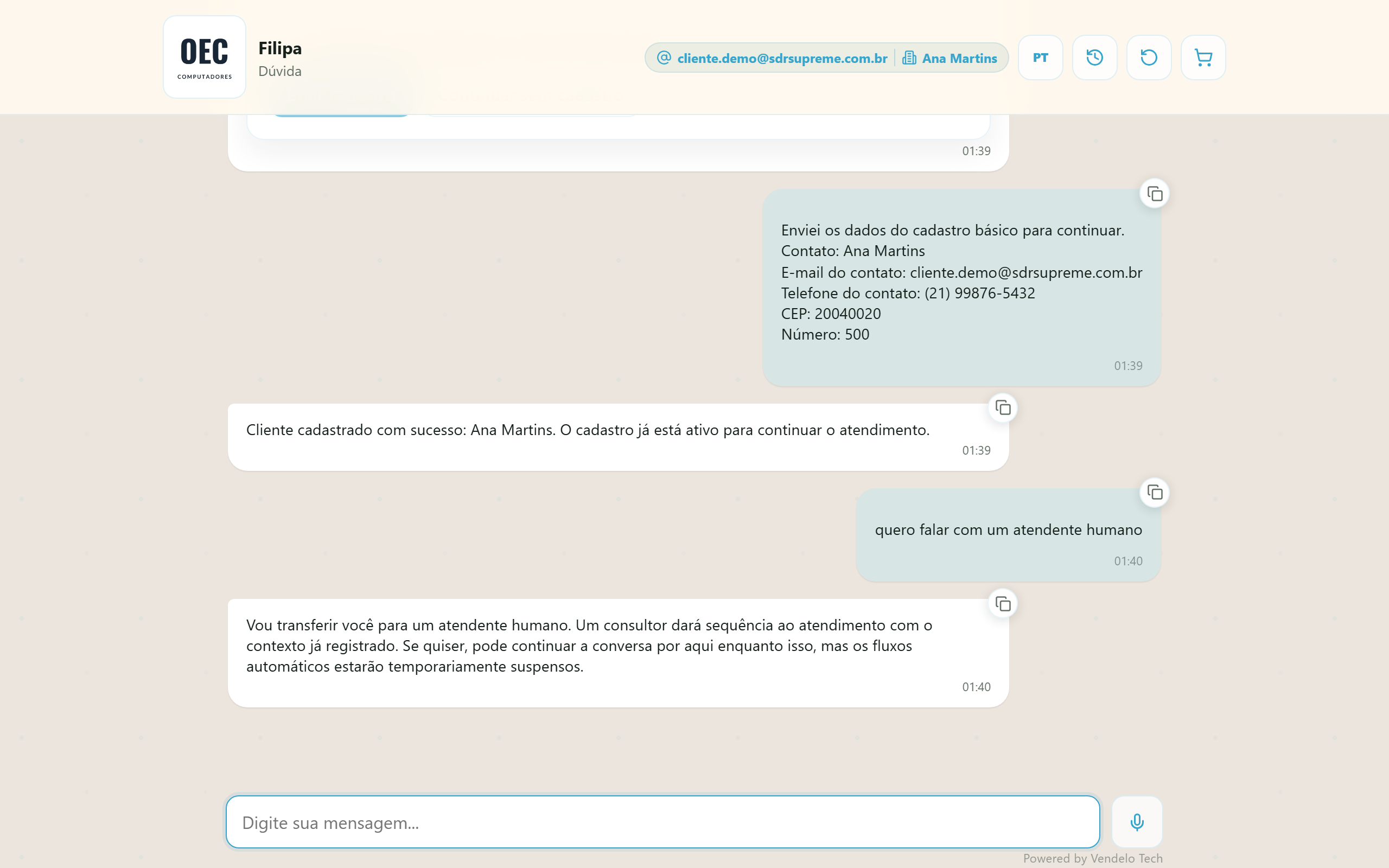Copy the cadastro básico data message
Viewport: 1389px width, 868px height.
1154,194
